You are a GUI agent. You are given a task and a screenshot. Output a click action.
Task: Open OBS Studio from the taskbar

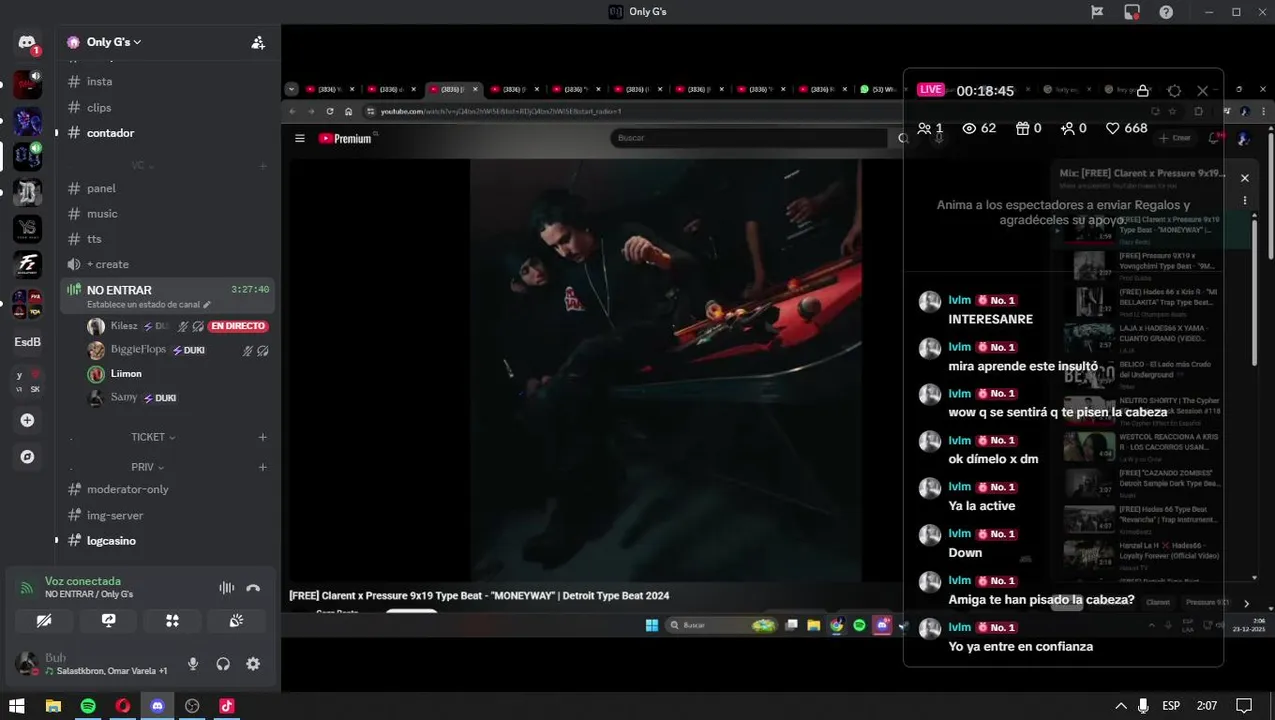(192, 706)
